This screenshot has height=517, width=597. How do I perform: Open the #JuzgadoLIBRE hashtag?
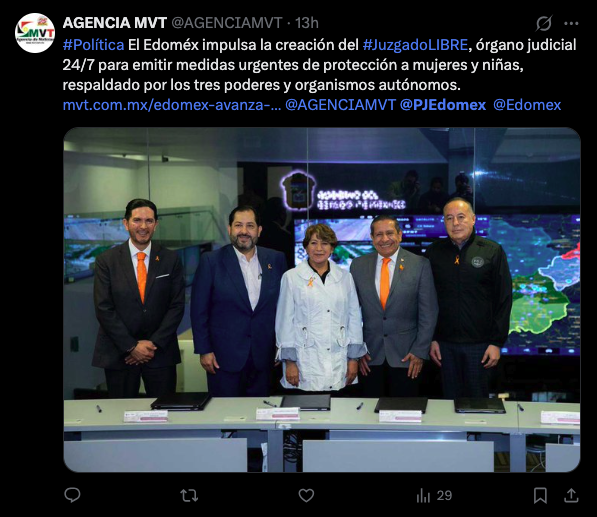(x=415, y=45)
